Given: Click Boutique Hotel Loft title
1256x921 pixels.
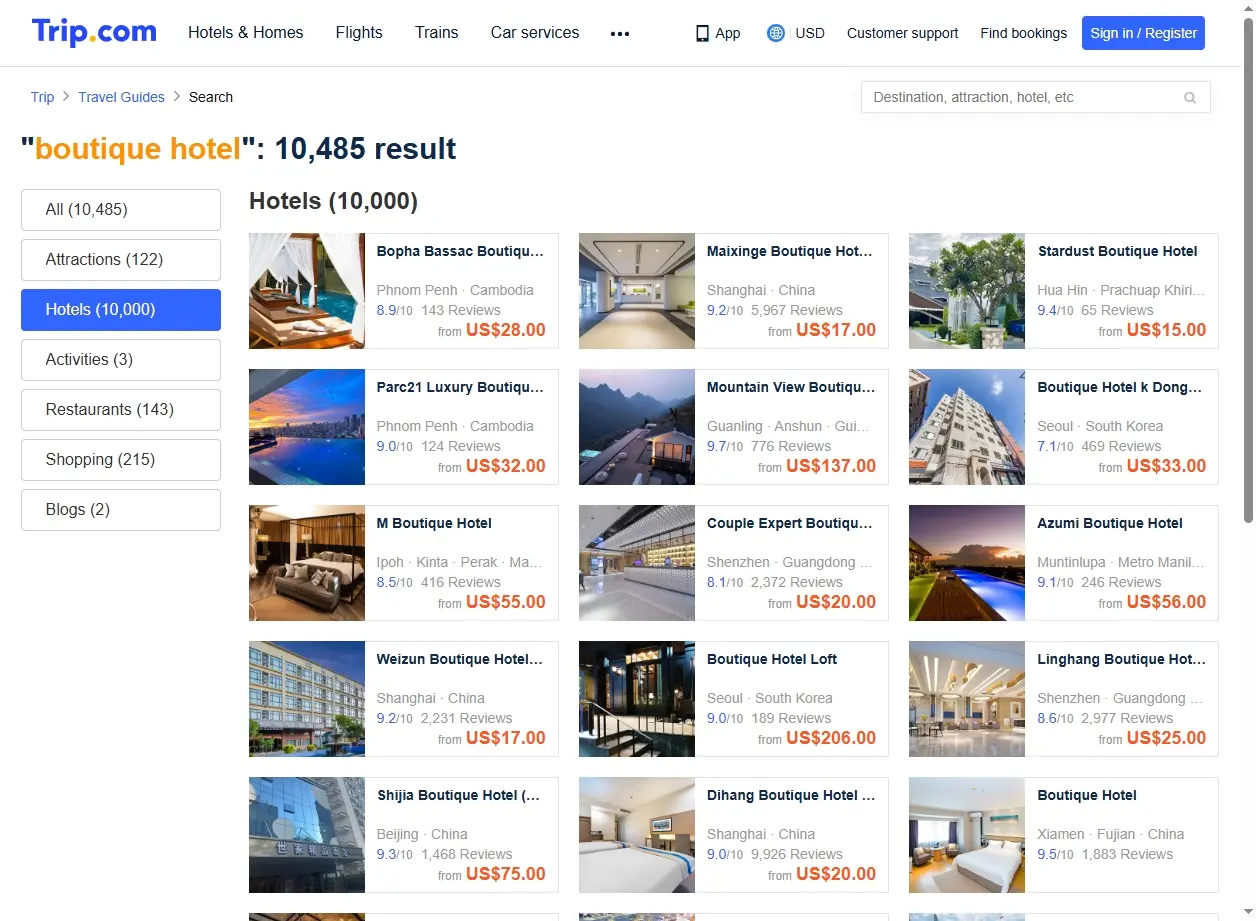Looking at the screenshot, I should pos(772,660).
